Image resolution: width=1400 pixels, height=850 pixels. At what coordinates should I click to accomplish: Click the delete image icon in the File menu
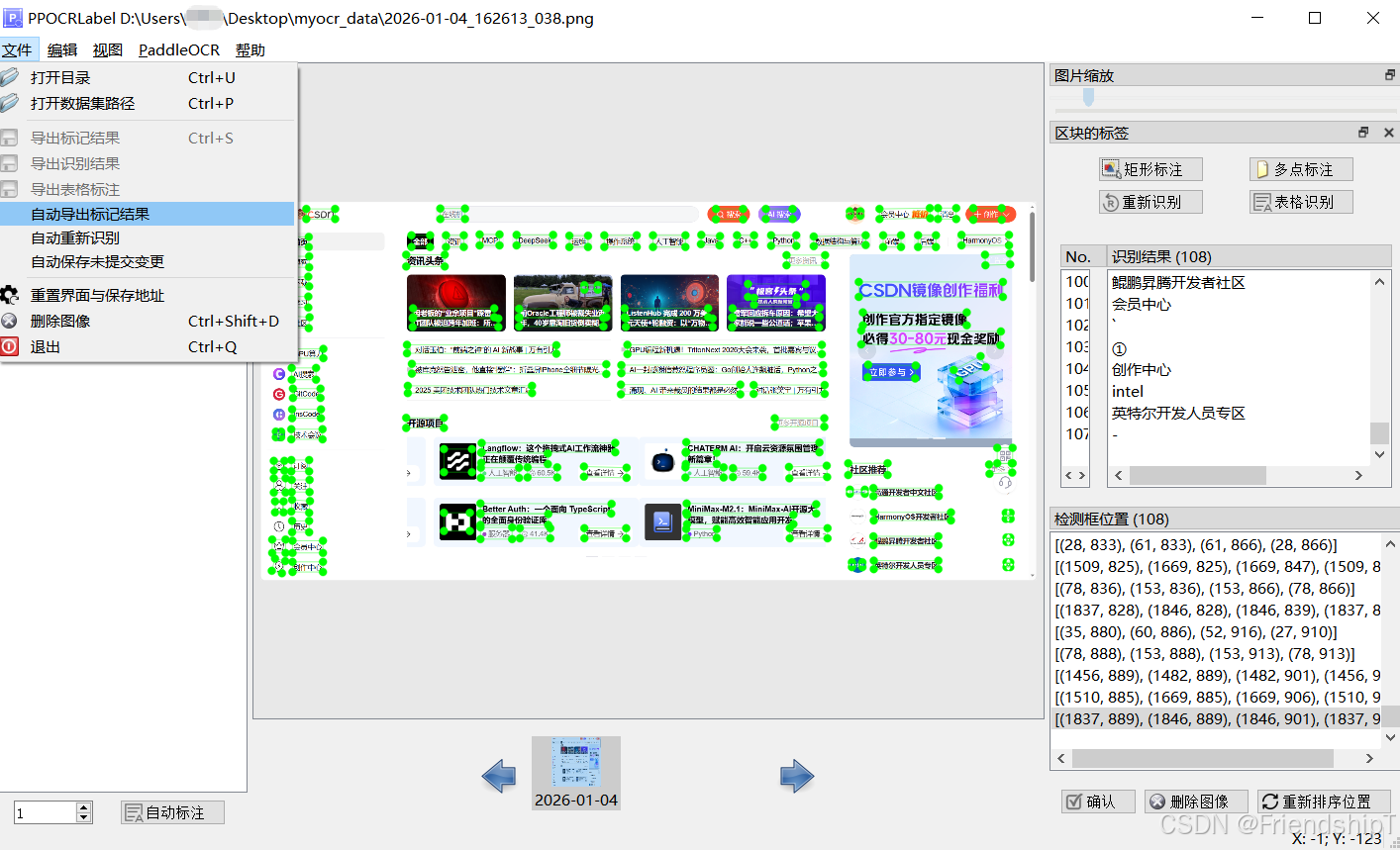point(9,321)
